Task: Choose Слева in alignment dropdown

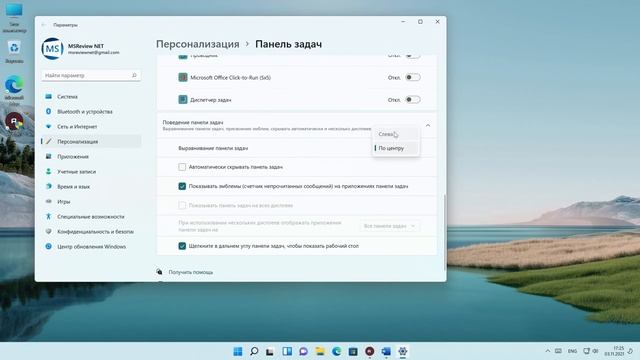Action: [x=396, y=134]
